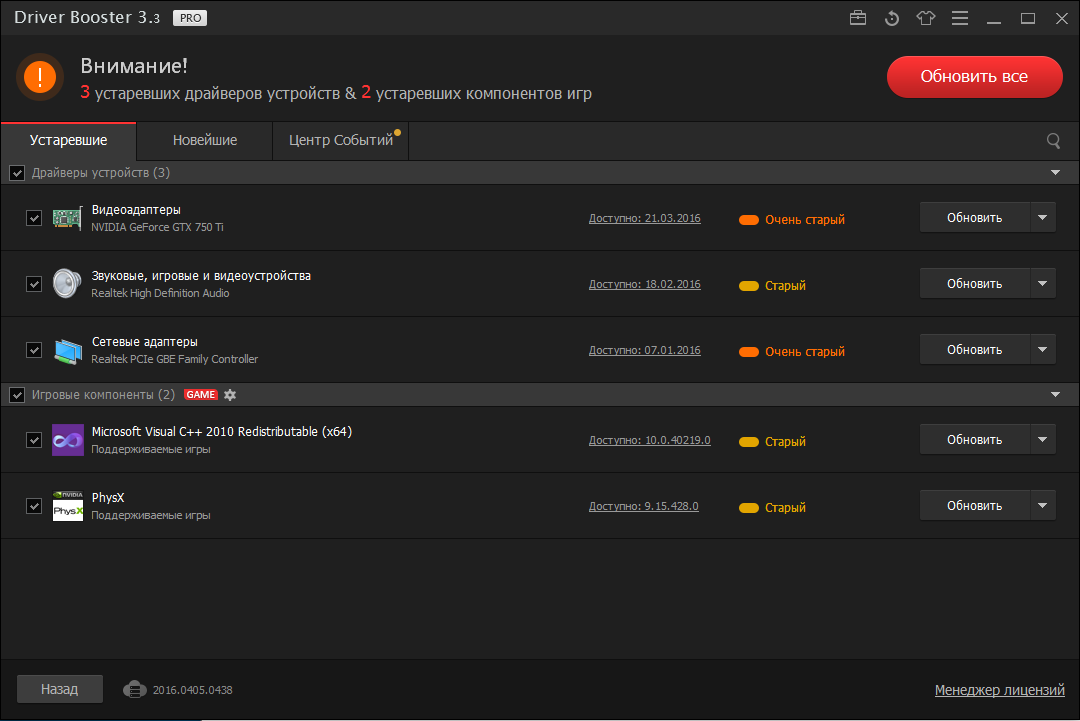
Task: Open the Центр Событий tab
Action: pos(341,140)
